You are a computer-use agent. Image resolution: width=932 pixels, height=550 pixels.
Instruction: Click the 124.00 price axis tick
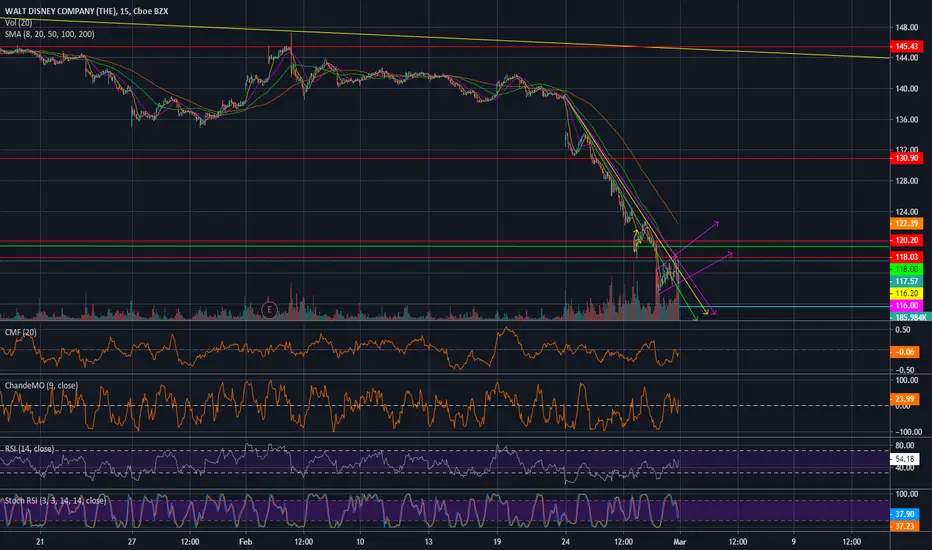[907, 212]
